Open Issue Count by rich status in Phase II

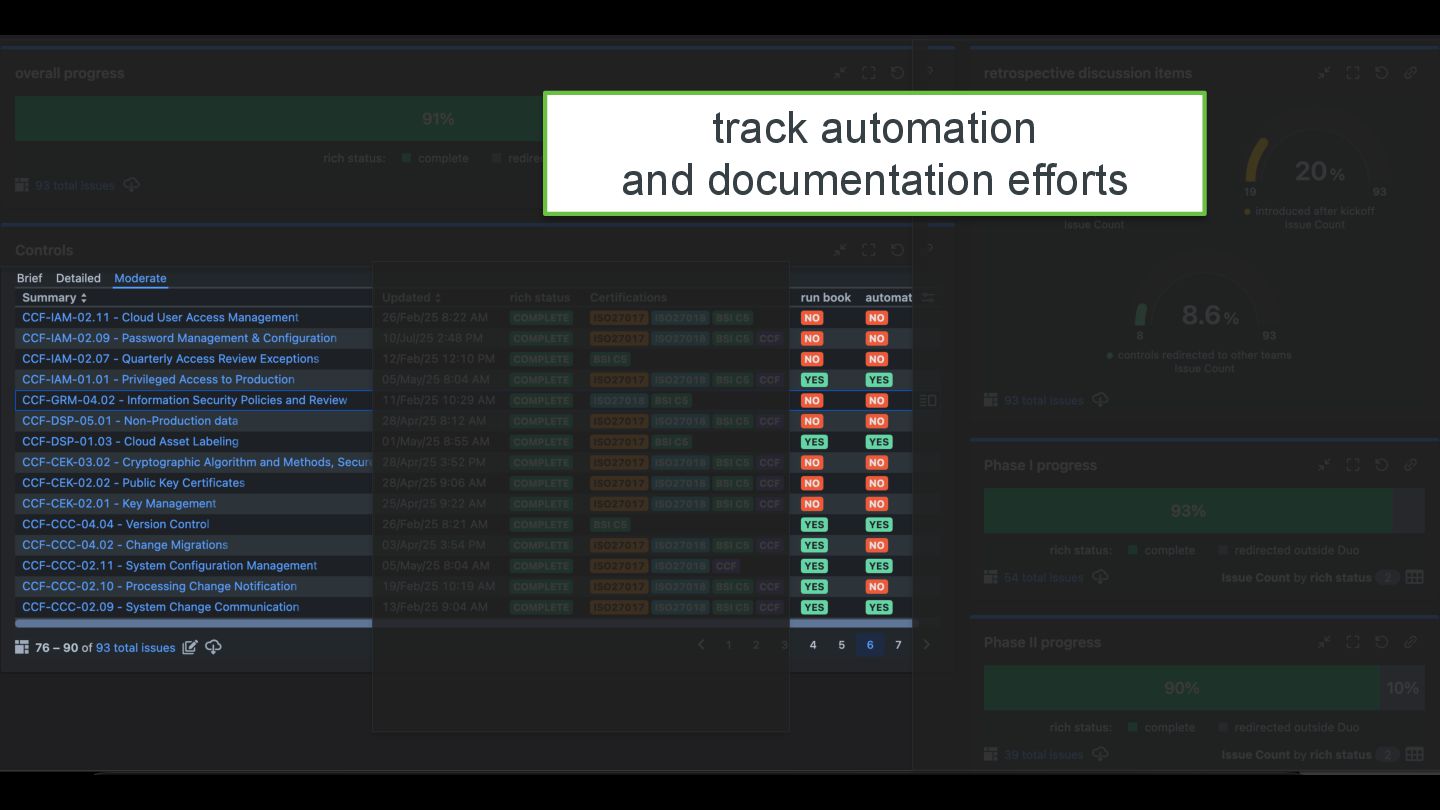point(1297,755)
